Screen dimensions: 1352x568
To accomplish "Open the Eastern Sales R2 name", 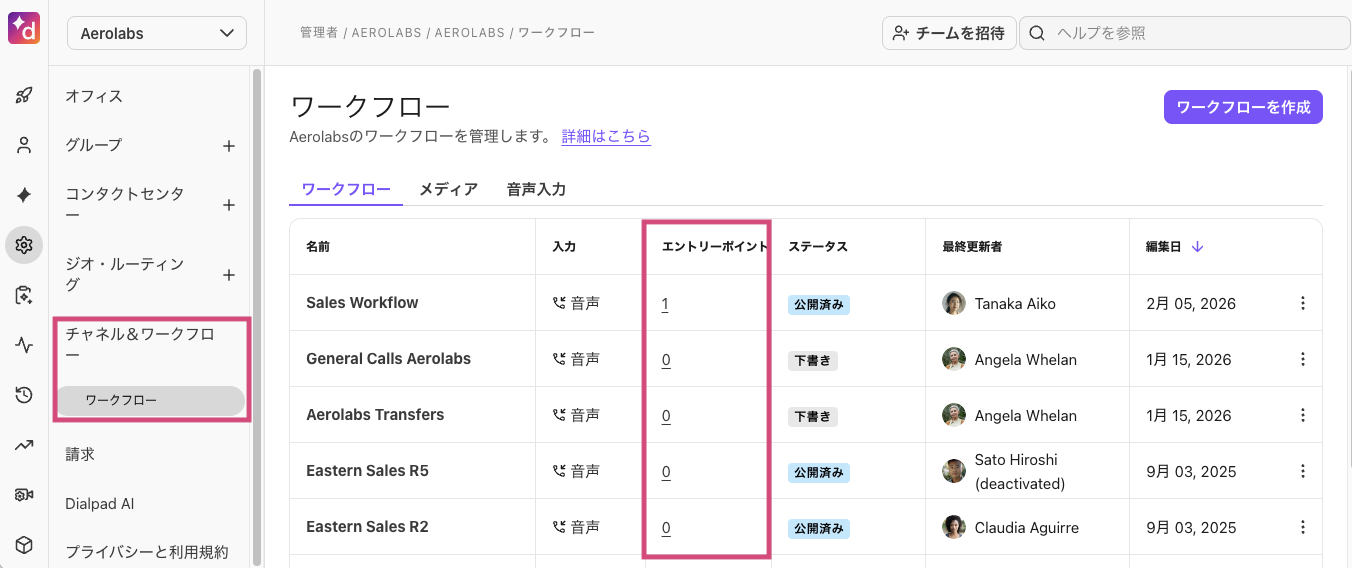I will pos(367,527).
